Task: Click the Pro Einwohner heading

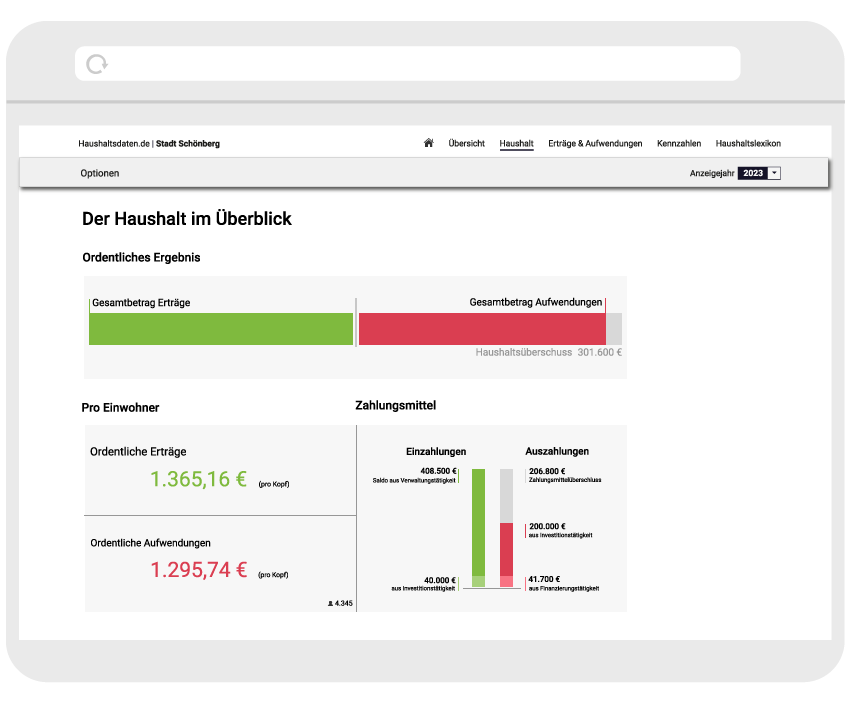Action: tap(120, 408)
